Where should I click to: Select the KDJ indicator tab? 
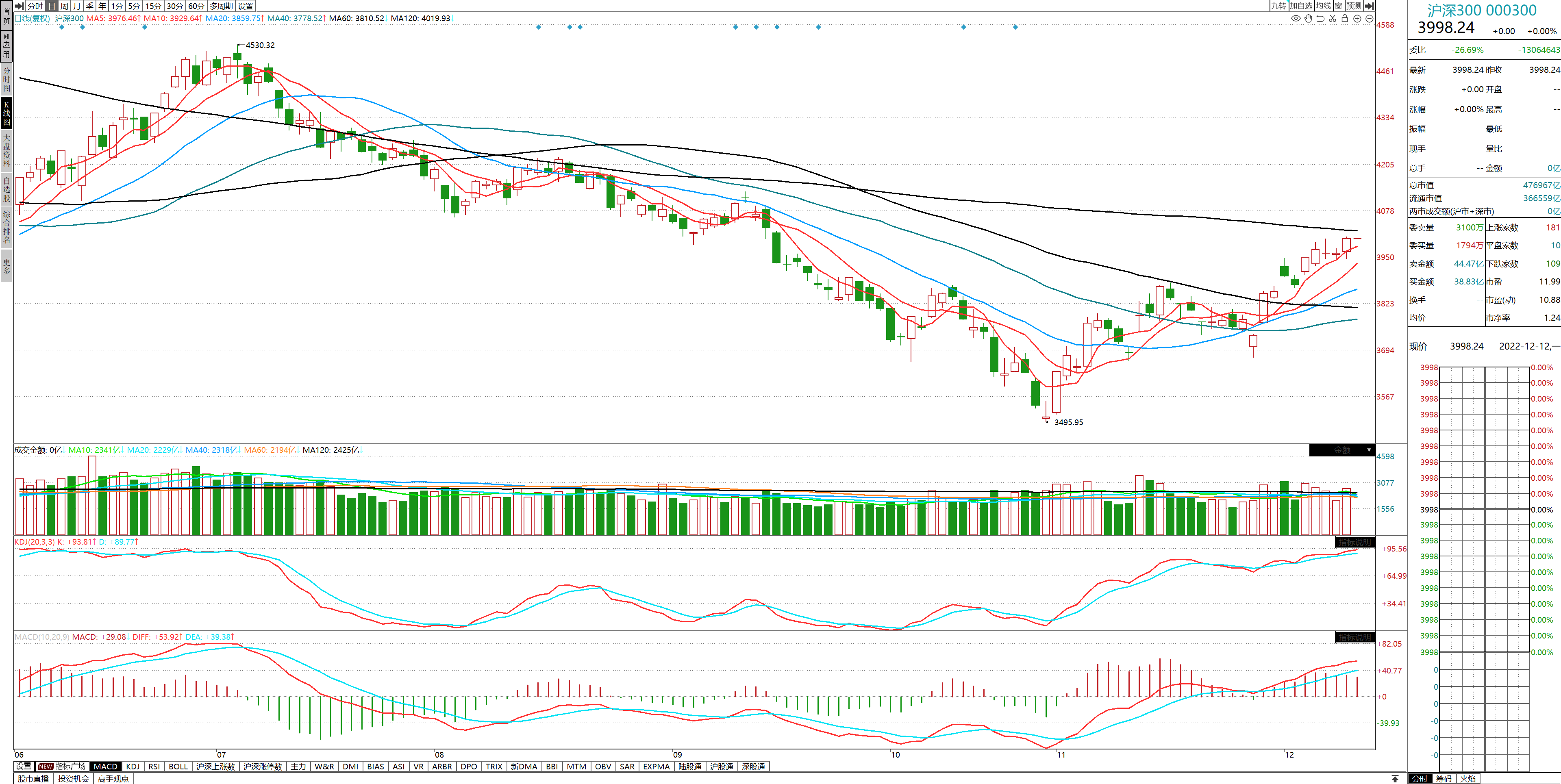tap(133, 767)
